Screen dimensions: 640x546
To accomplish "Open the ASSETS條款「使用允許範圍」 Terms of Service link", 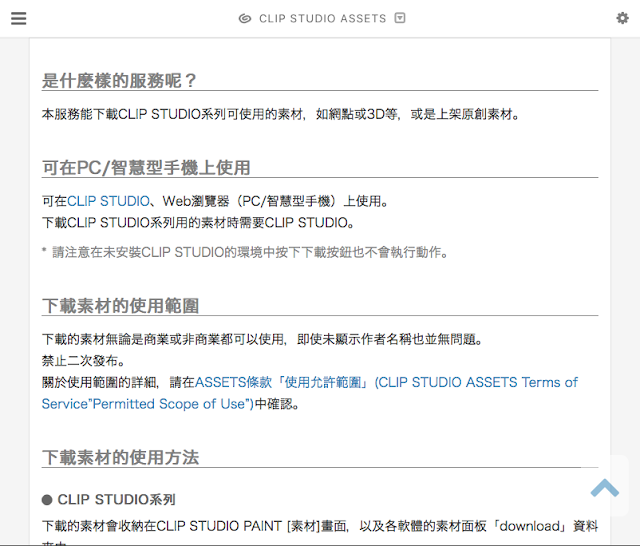I will [x=310, y=393].
